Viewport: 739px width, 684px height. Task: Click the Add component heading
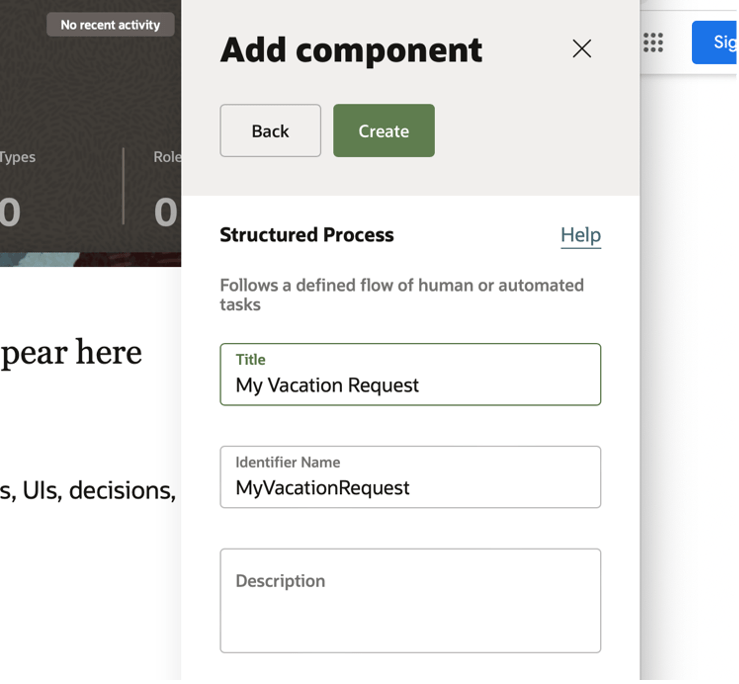point(351,50)
